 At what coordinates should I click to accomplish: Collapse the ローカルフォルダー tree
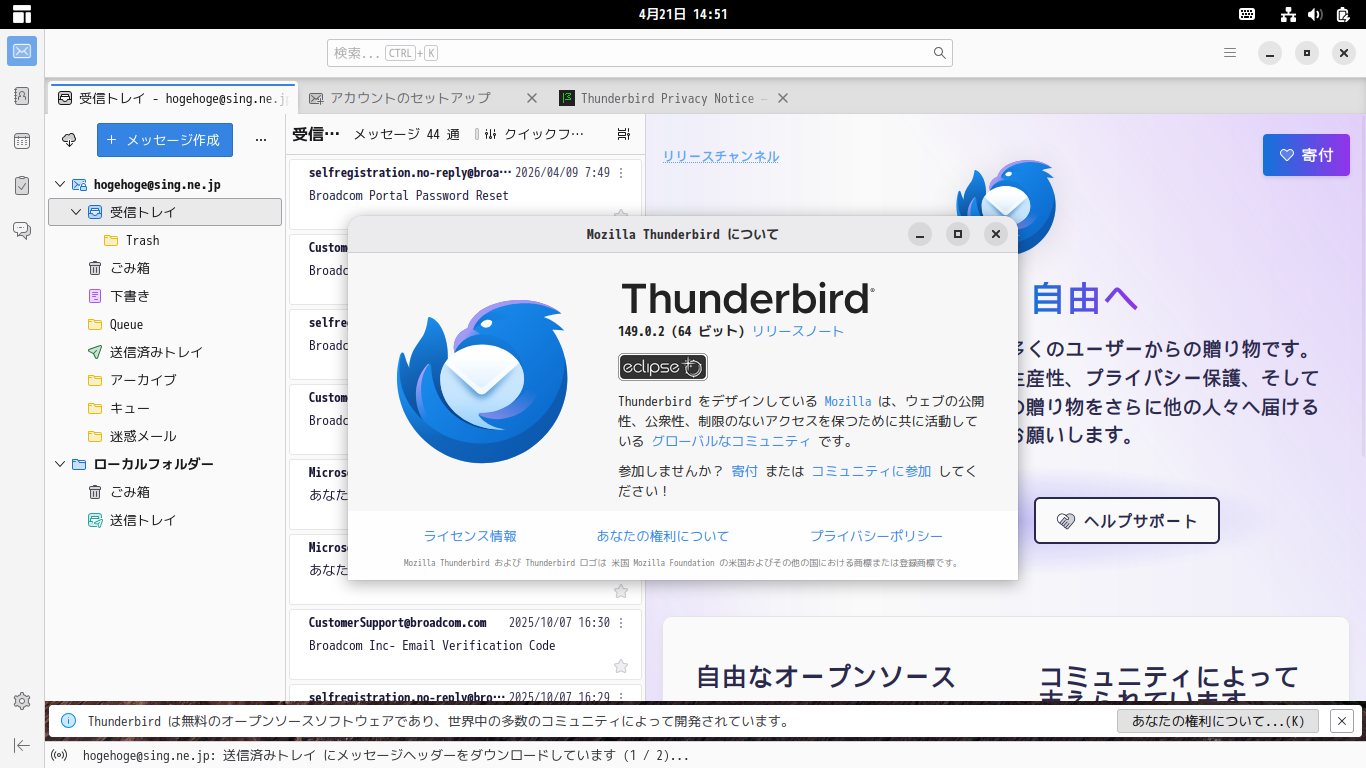pos(60,464)
